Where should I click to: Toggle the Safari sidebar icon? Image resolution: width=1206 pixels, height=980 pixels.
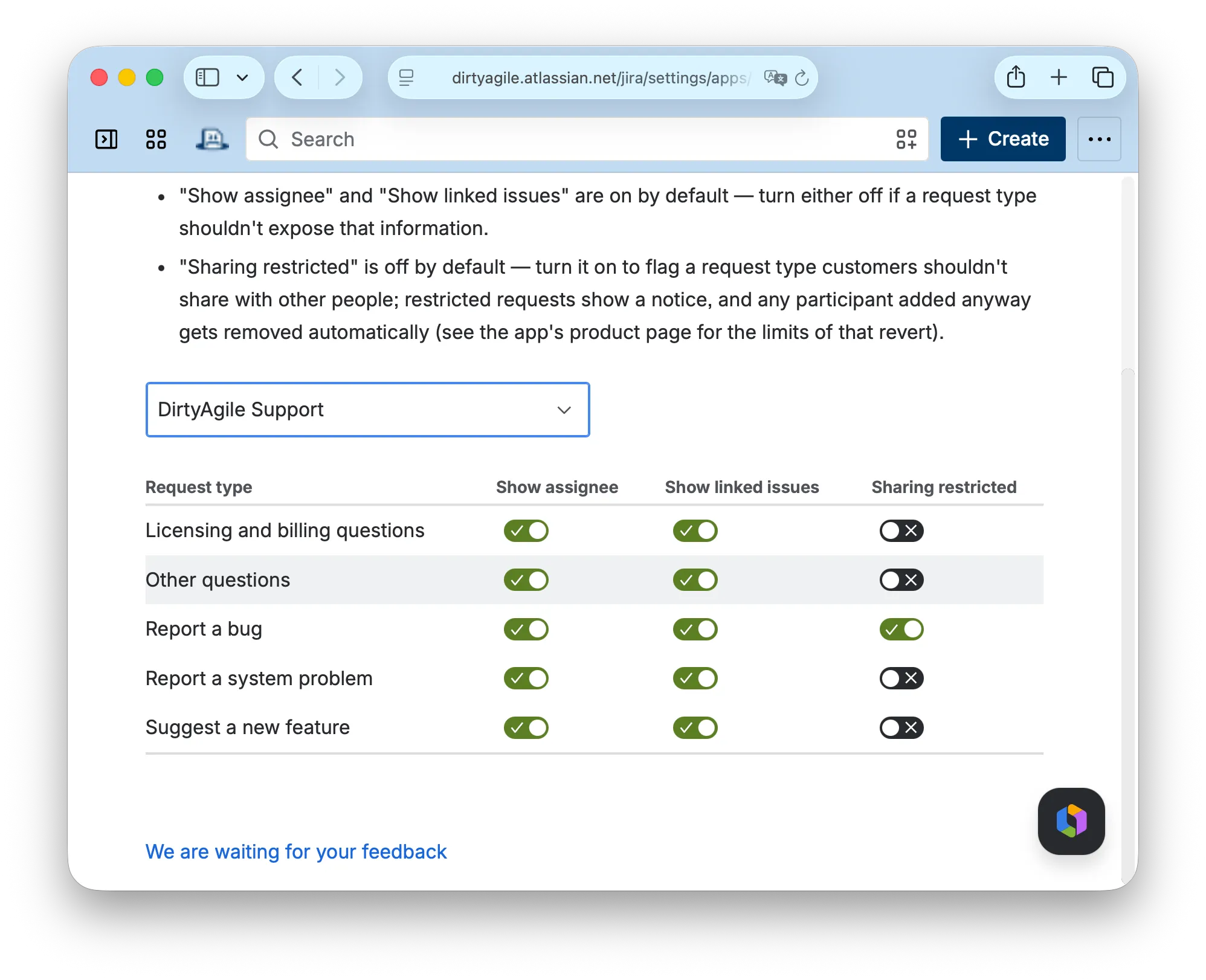207,77
